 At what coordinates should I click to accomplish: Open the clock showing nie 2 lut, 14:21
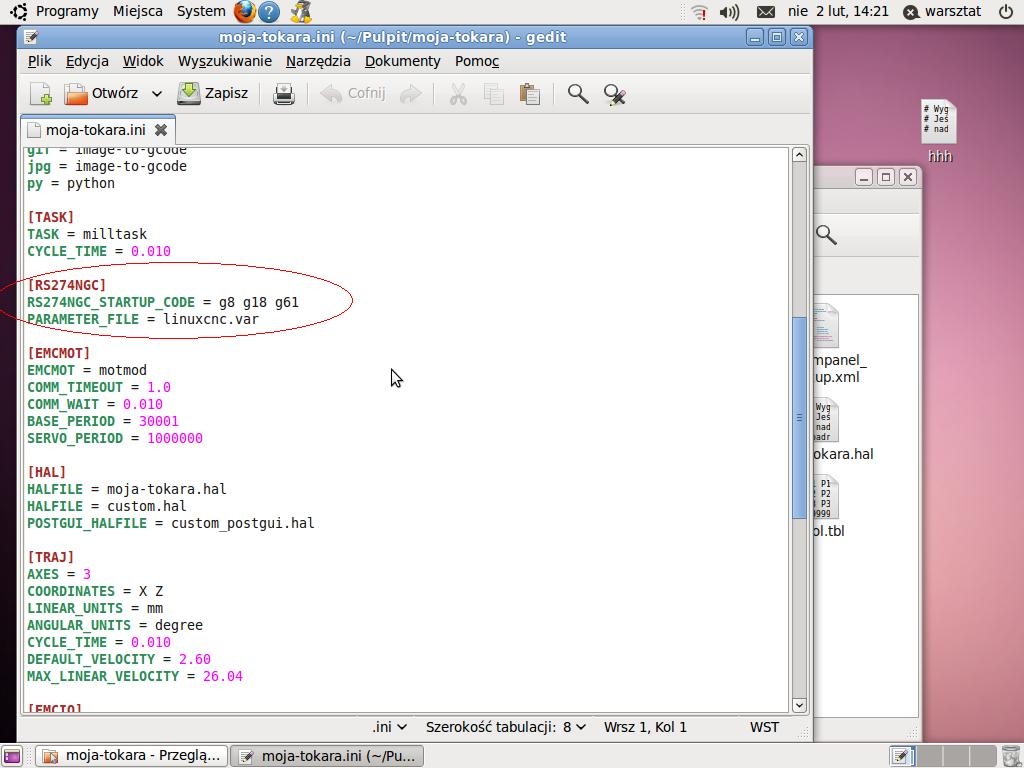tap(838, 11)
